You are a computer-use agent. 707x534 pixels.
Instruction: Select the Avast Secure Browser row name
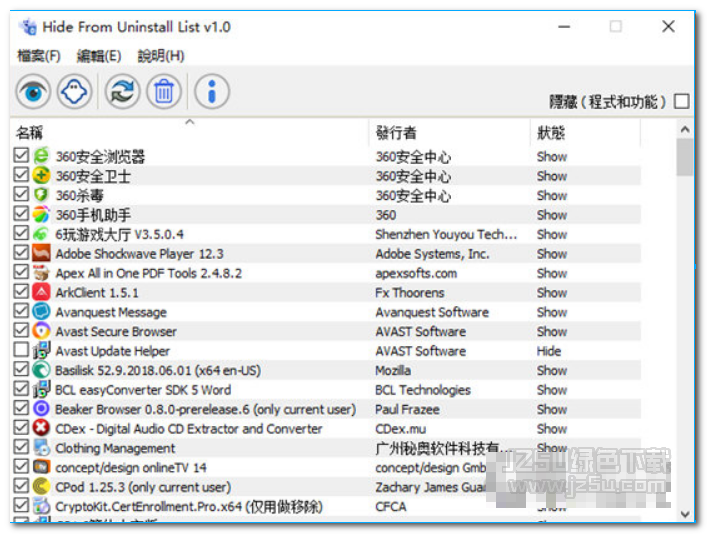tap(116, 331)
